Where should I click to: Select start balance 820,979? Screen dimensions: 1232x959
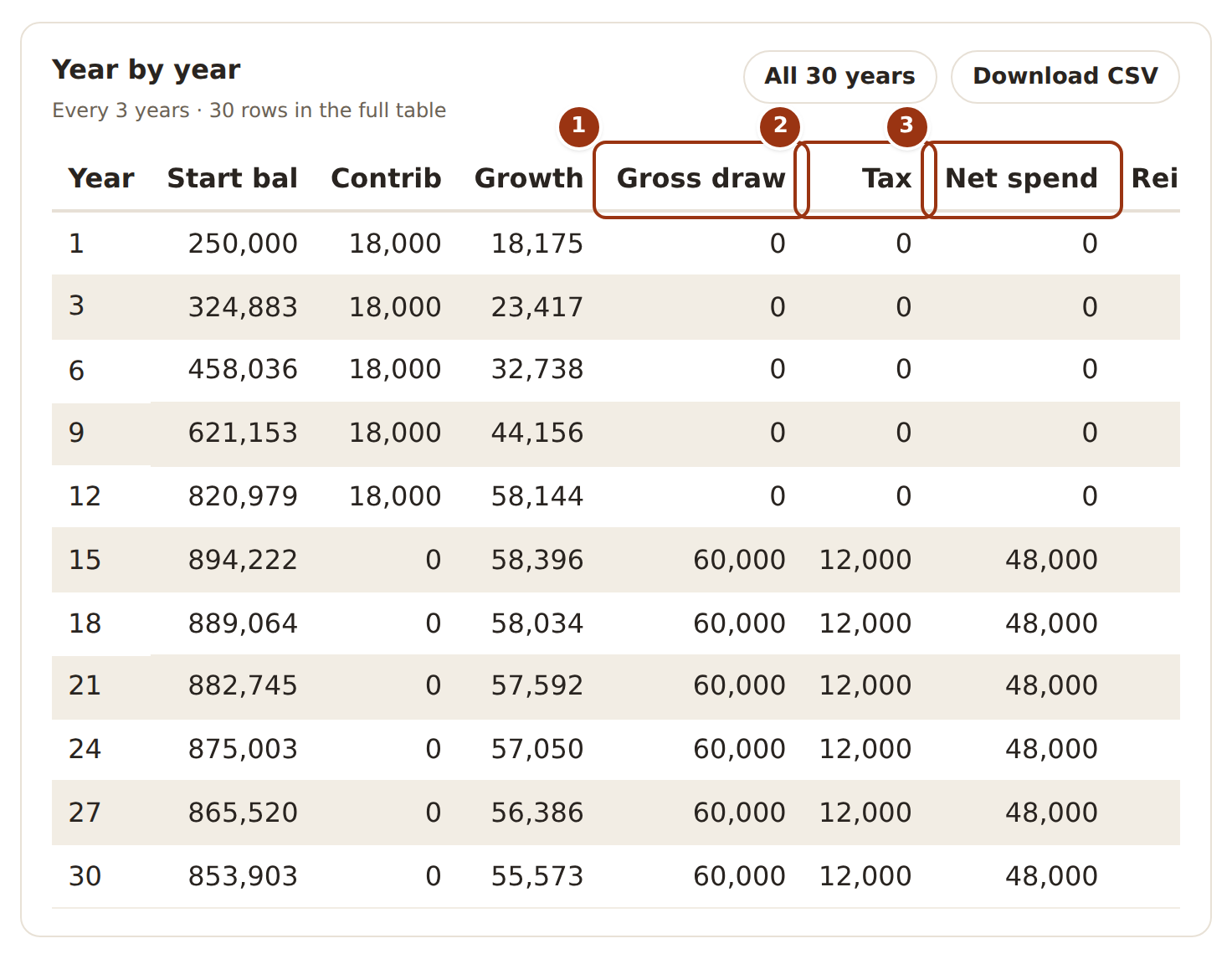(243, 496)
